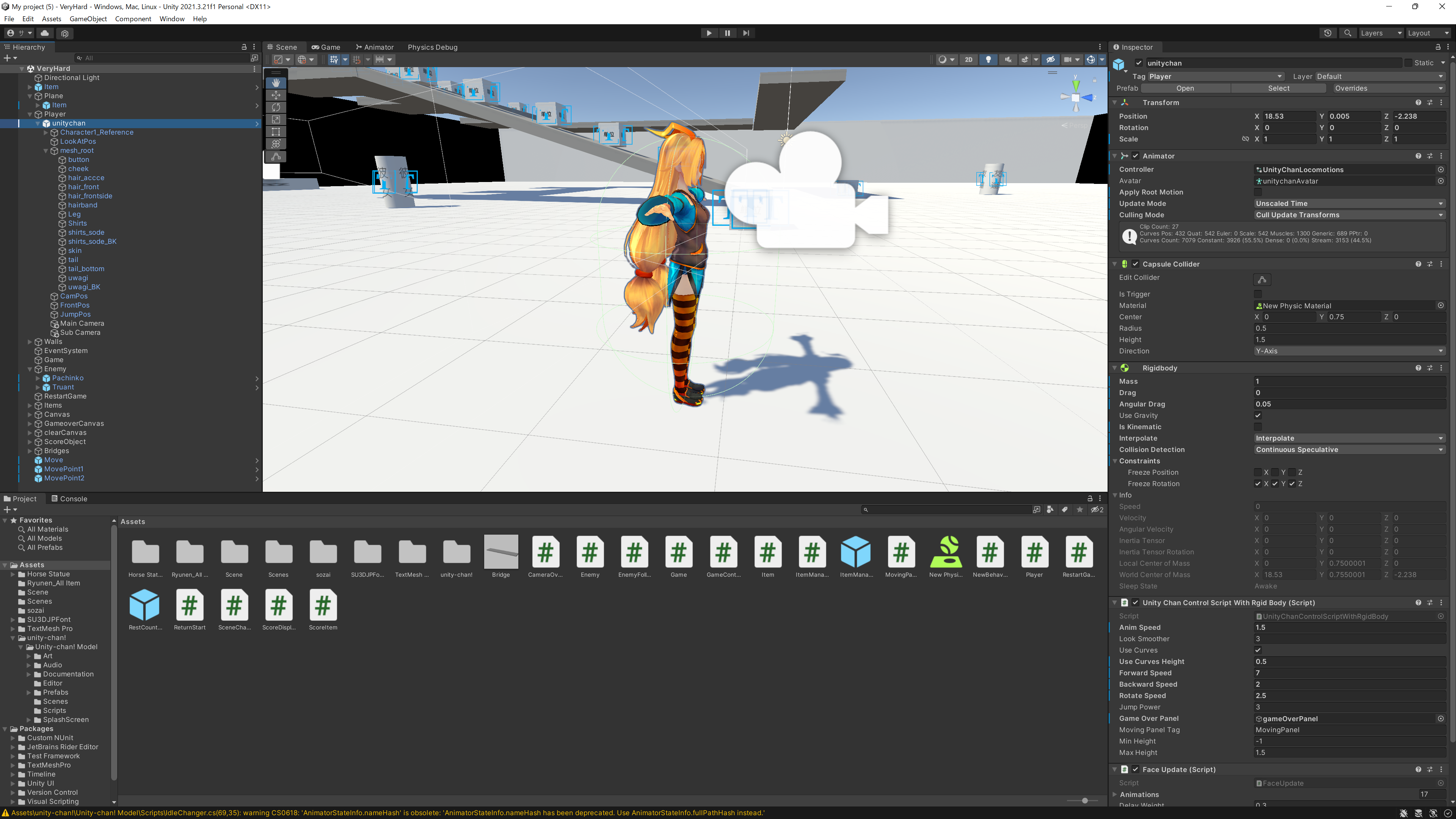The height and width of the screenshot is (819, 1456).
Task: Expand the Walls object in the Hierarchy
Action: pos(30,341)
